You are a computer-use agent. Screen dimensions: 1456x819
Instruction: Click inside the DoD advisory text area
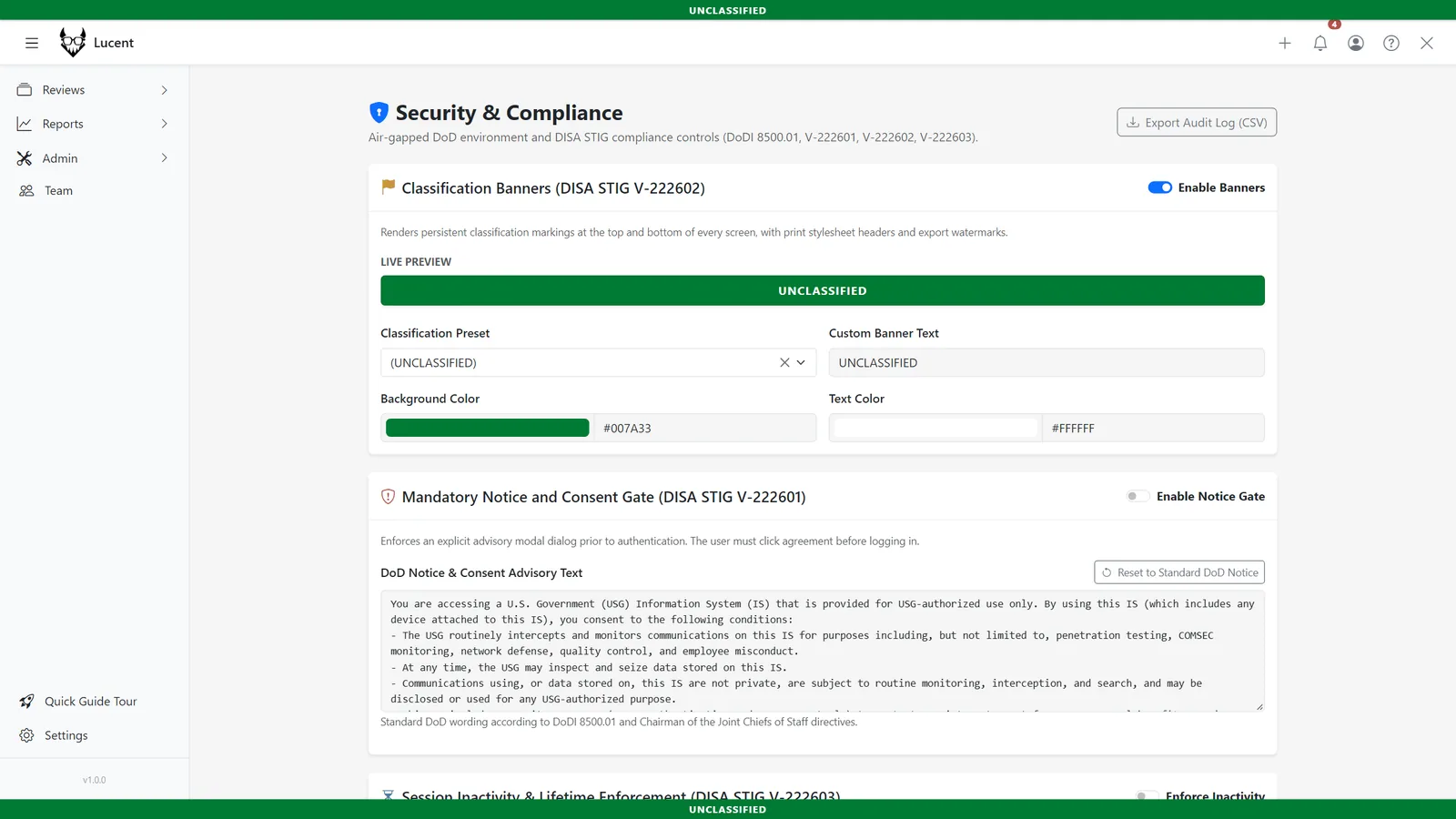point(823,651)
